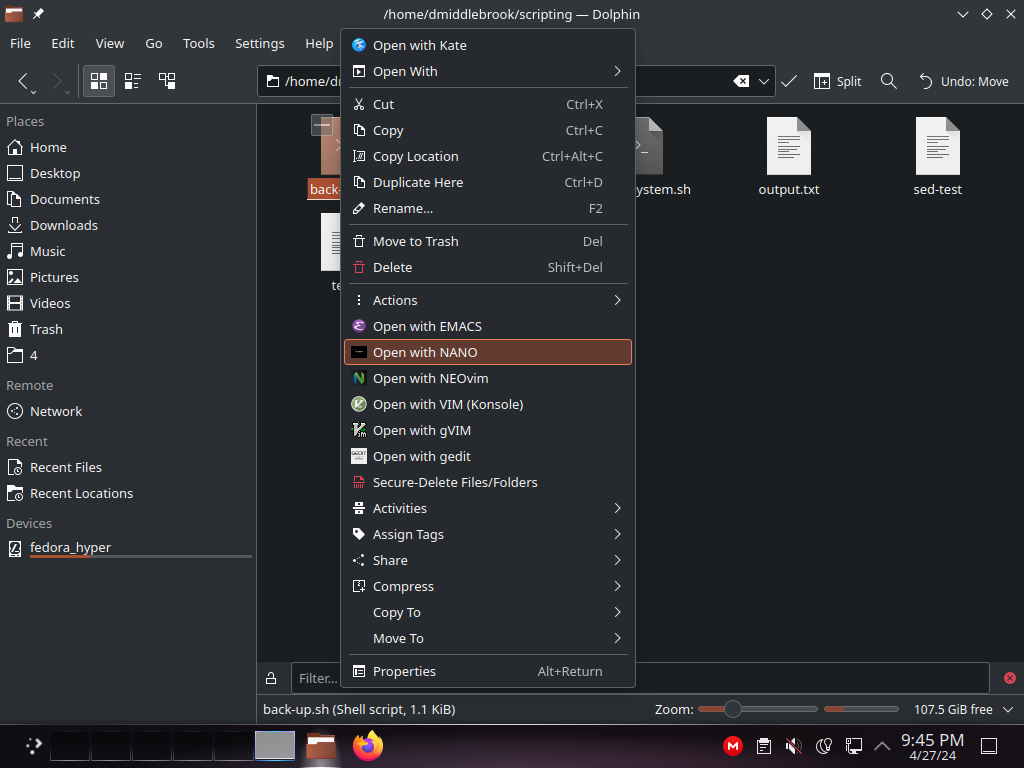Open the Settings menu
This screenshot has width=1024, height=768.
259,43
